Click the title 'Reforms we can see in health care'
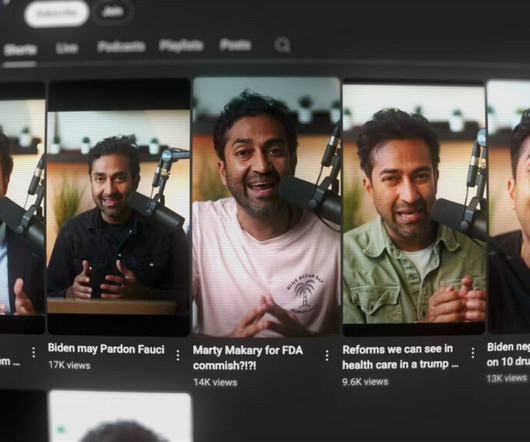This screenshot has height=442, width=530. click(x=400, y=357)
